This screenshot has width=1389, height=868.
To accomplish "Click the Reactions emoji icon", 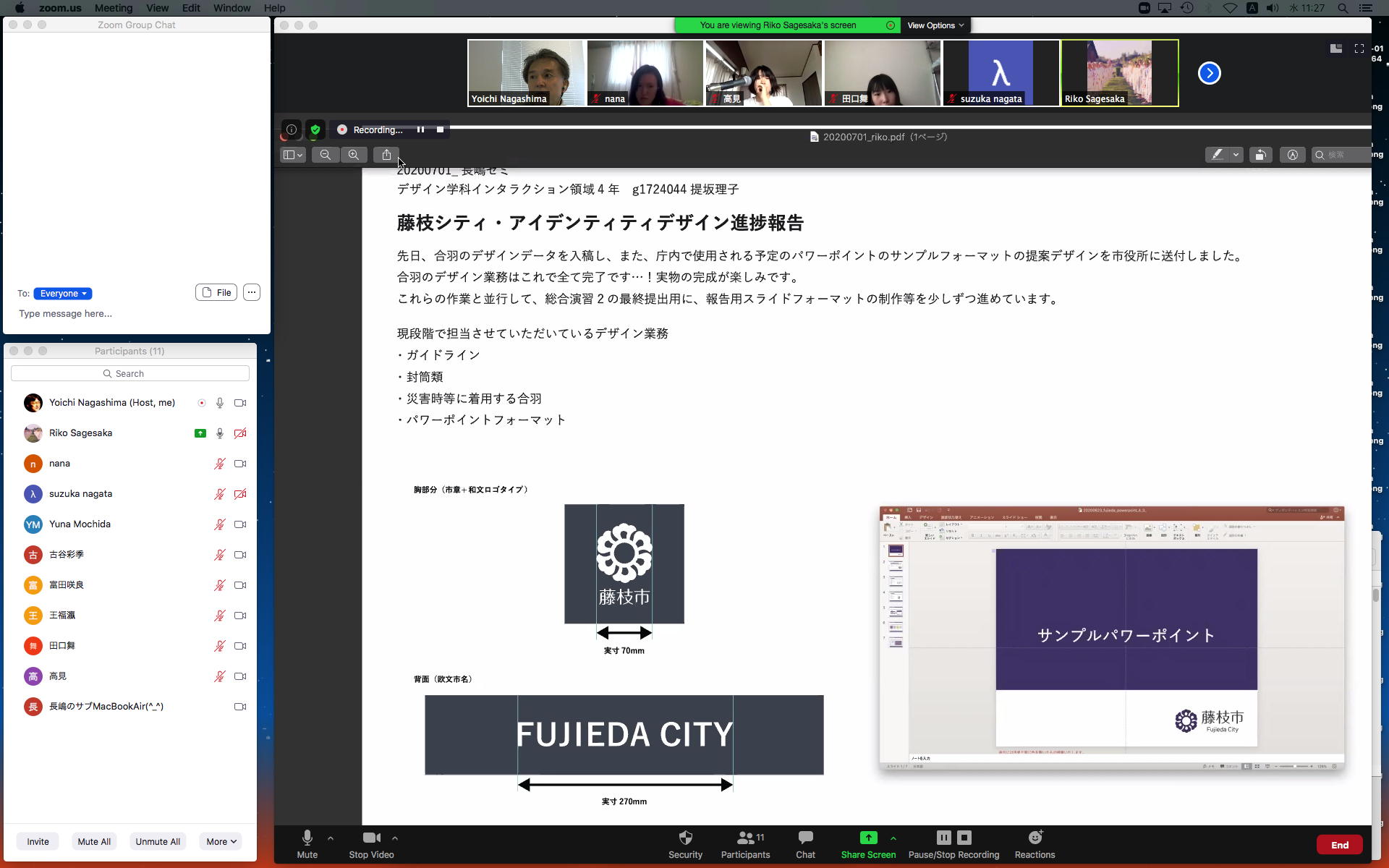I will 1035,838.
